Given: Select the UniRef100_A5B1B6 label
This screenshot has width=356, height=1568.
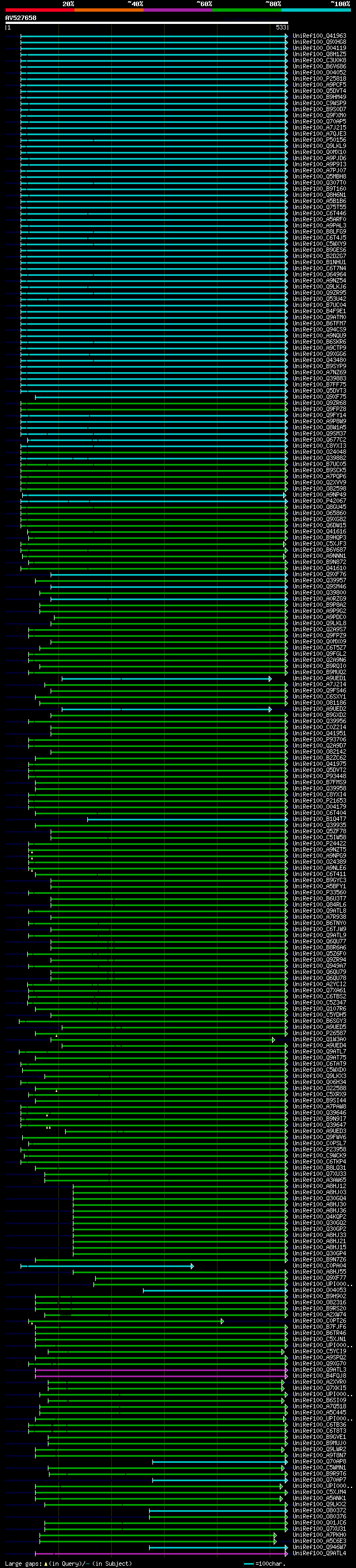Looking at the screenshot, I should 319,201.
